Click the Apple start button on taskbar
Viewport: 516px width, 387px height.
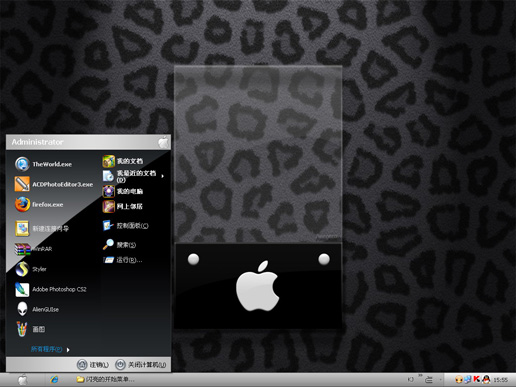tap(22, 379)
